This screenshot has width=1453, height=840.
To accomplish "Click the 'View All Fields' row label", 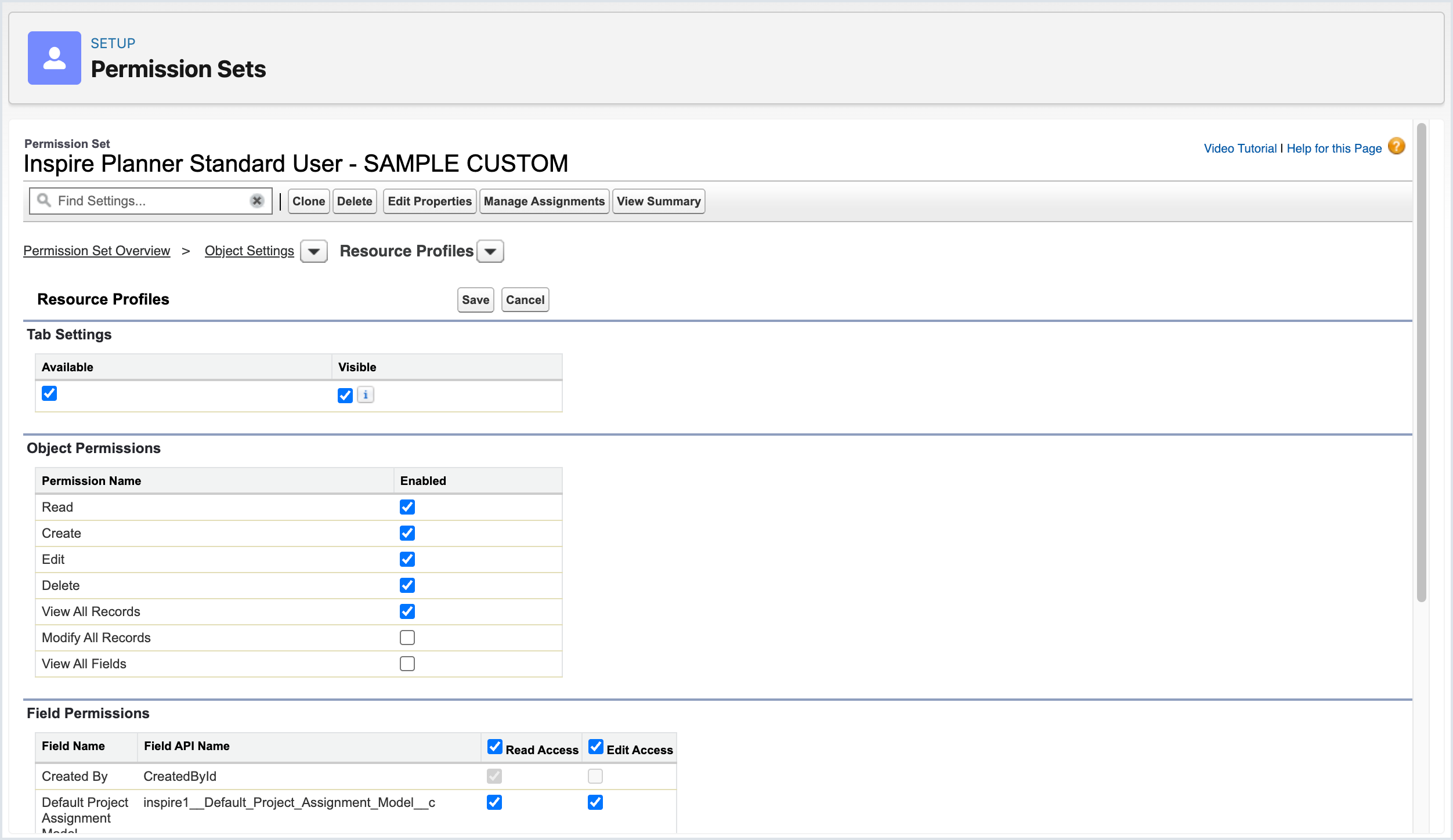I will tap(84, 664).
